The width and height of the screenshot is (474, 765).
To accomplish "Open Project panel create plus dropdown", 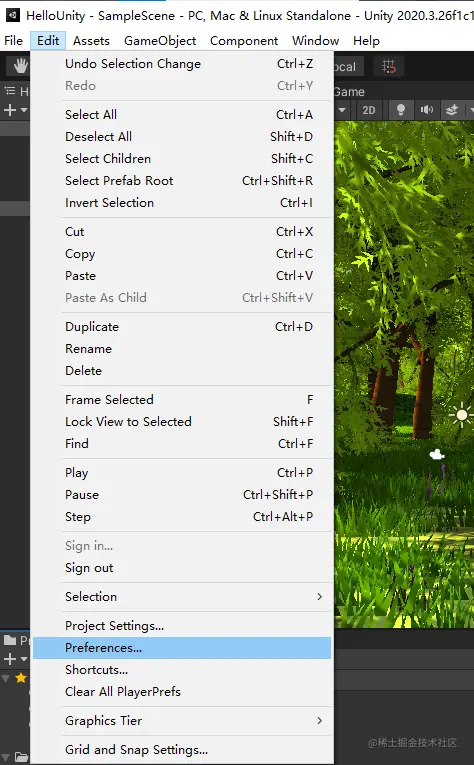I will coord(15,659).
